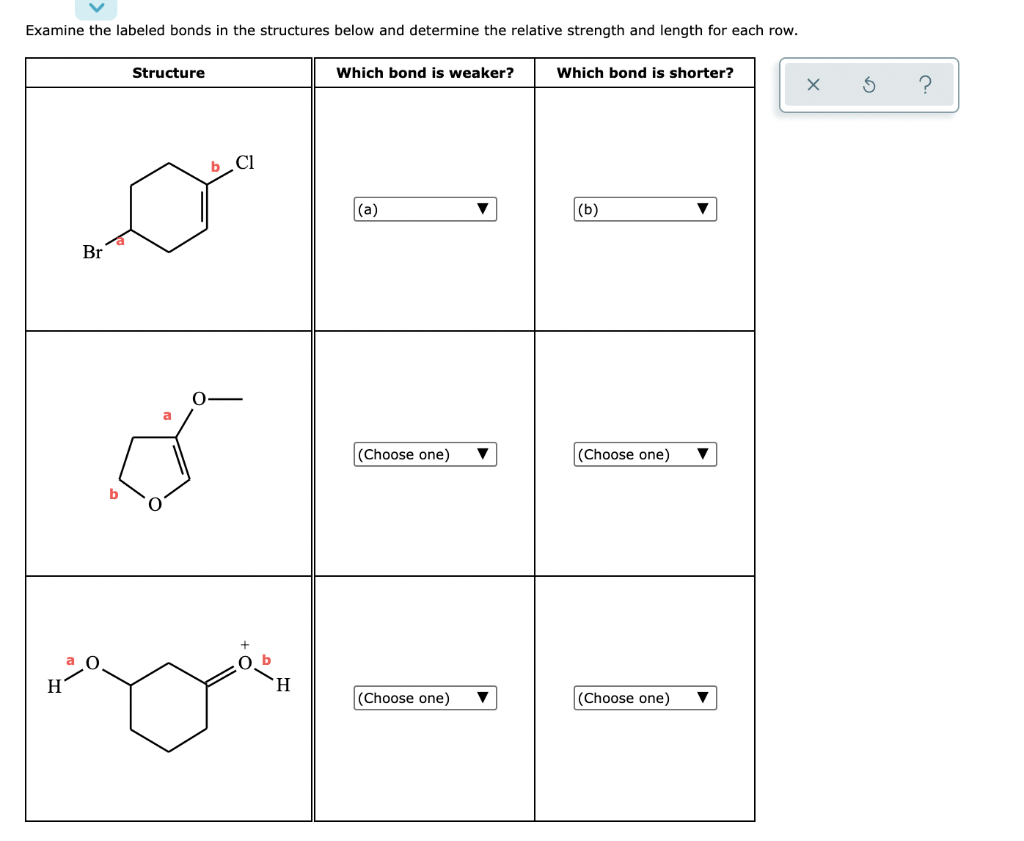The width and height of the screenshot is (1024, 841).
Task: Open the (a) weaker bond dropdown
Action: 424,208
